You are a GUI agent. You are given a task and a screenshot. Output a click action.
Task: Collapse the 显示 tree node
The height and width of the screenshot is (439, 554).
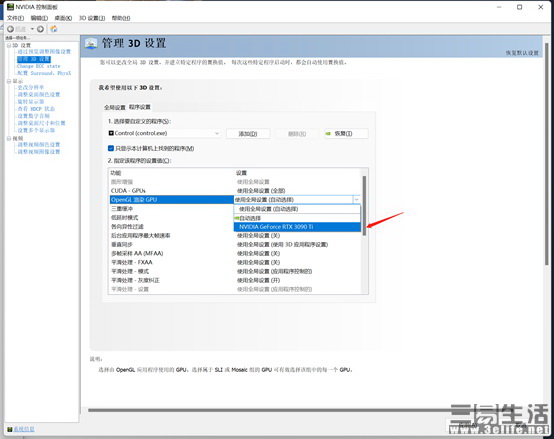pos(9,81)
